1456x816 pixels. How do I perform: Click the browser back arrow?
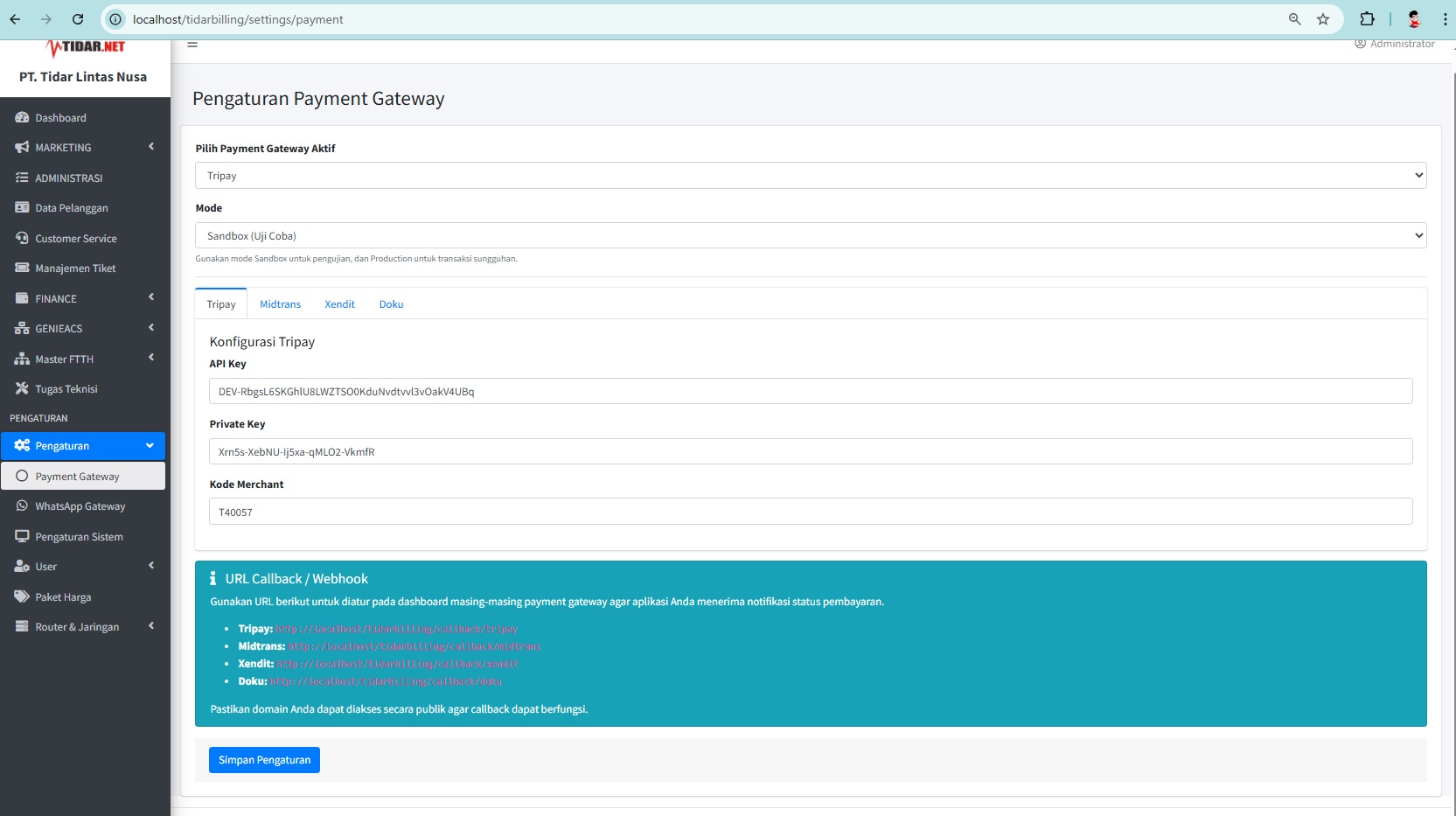tap(15, 19)
